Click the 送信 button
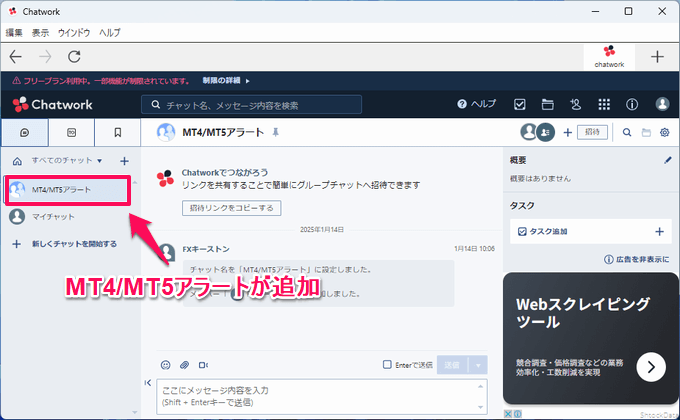680x420 pixels. click(452, 365)
